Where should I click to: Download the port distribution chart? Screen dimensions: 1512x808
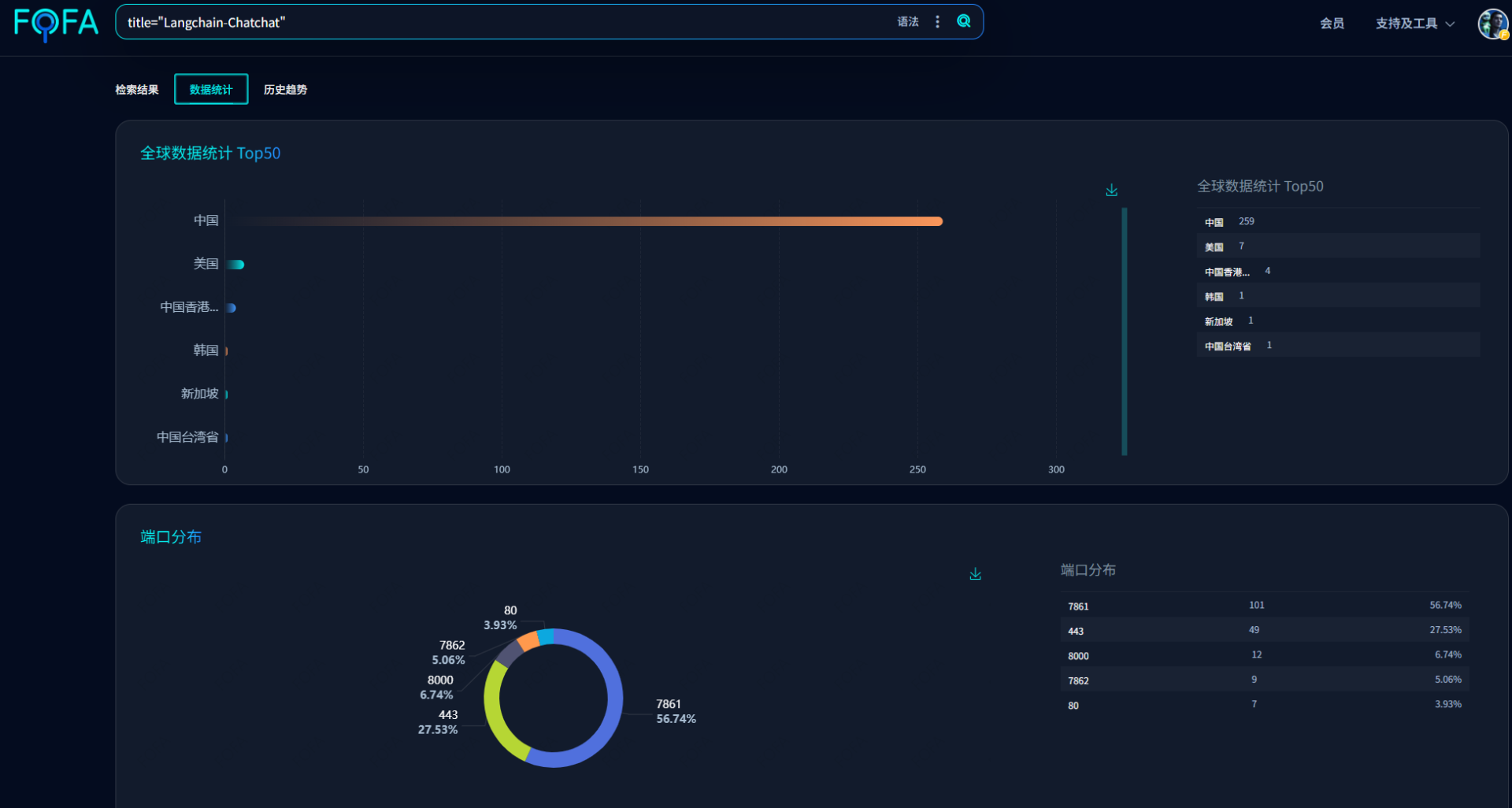point(975,574)
